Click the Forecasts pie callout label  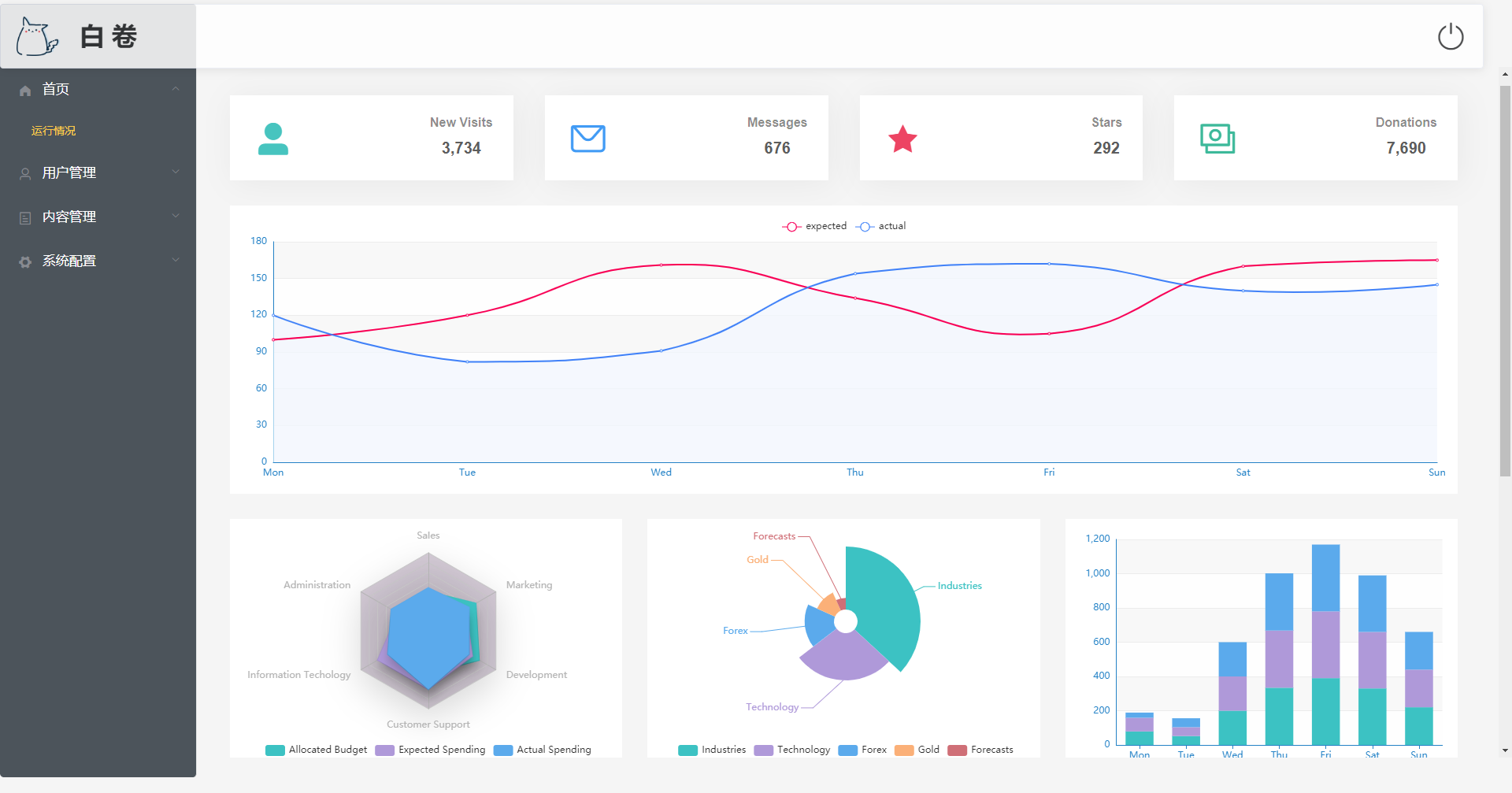tap(774, 536)
